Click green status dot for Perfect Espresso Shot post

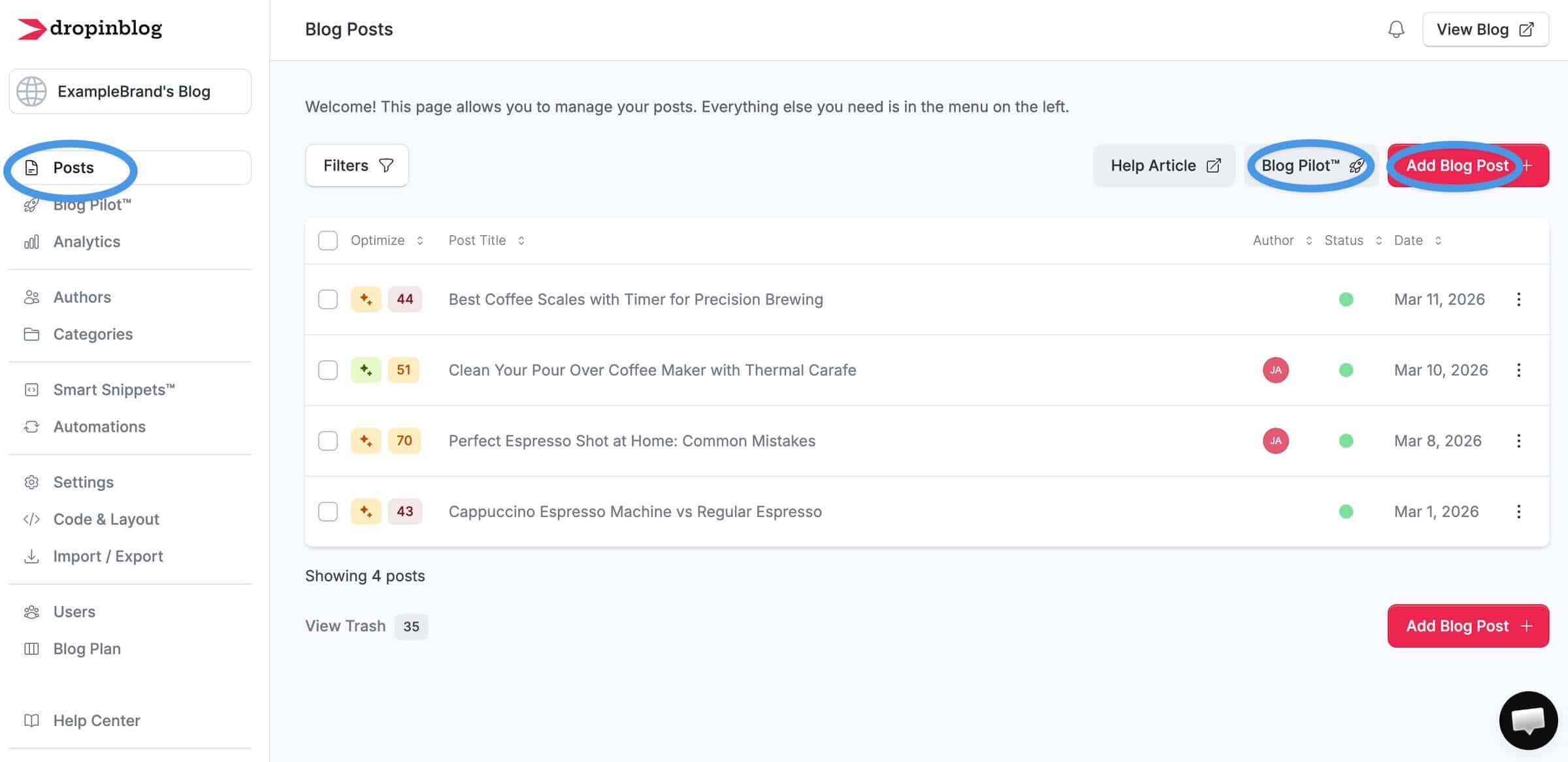(1346, 441)
